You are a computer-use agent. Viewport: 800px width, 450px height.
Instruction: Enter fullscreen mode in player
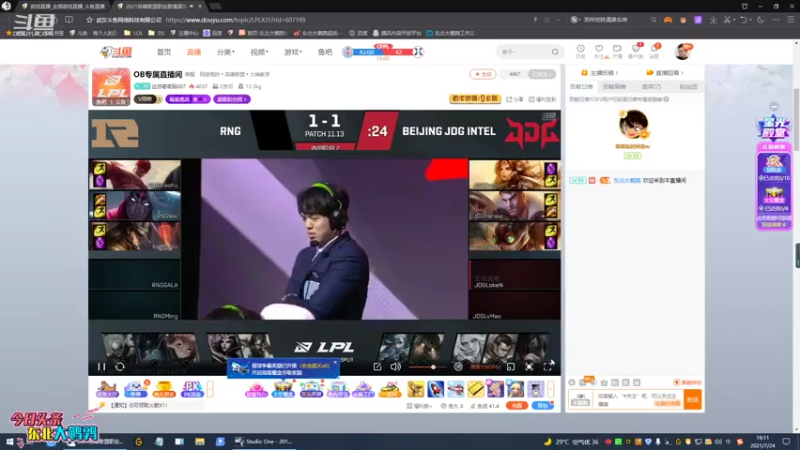coord(548,366)
